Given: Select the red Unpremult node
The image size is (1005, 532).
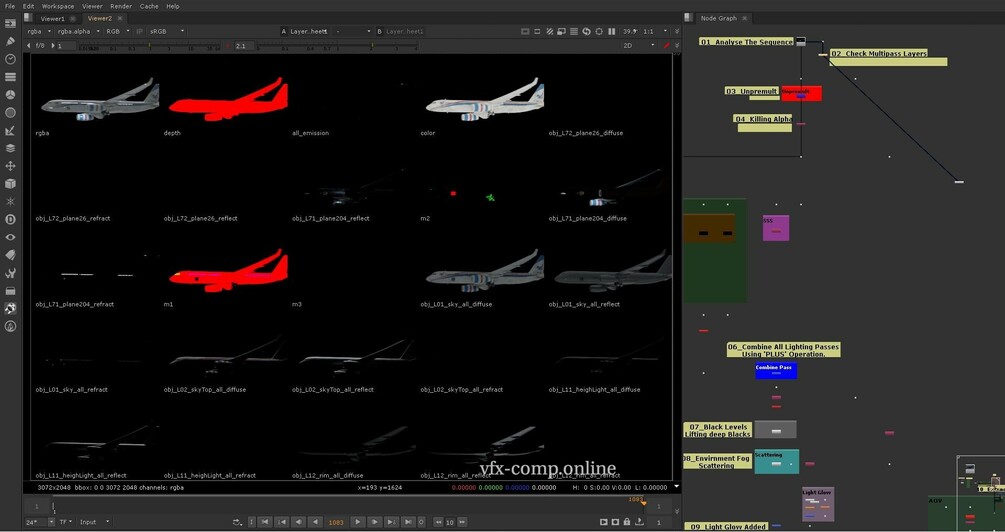Looking at the screenshot, I should point(801,94).
